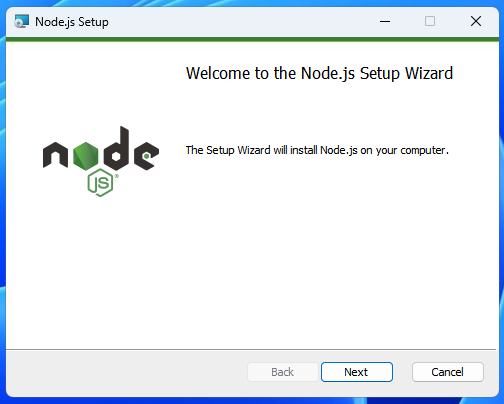Proceed with the Next button
Image resolution: width=504 pixels, height=404 pixels.
tap(357, 372)
